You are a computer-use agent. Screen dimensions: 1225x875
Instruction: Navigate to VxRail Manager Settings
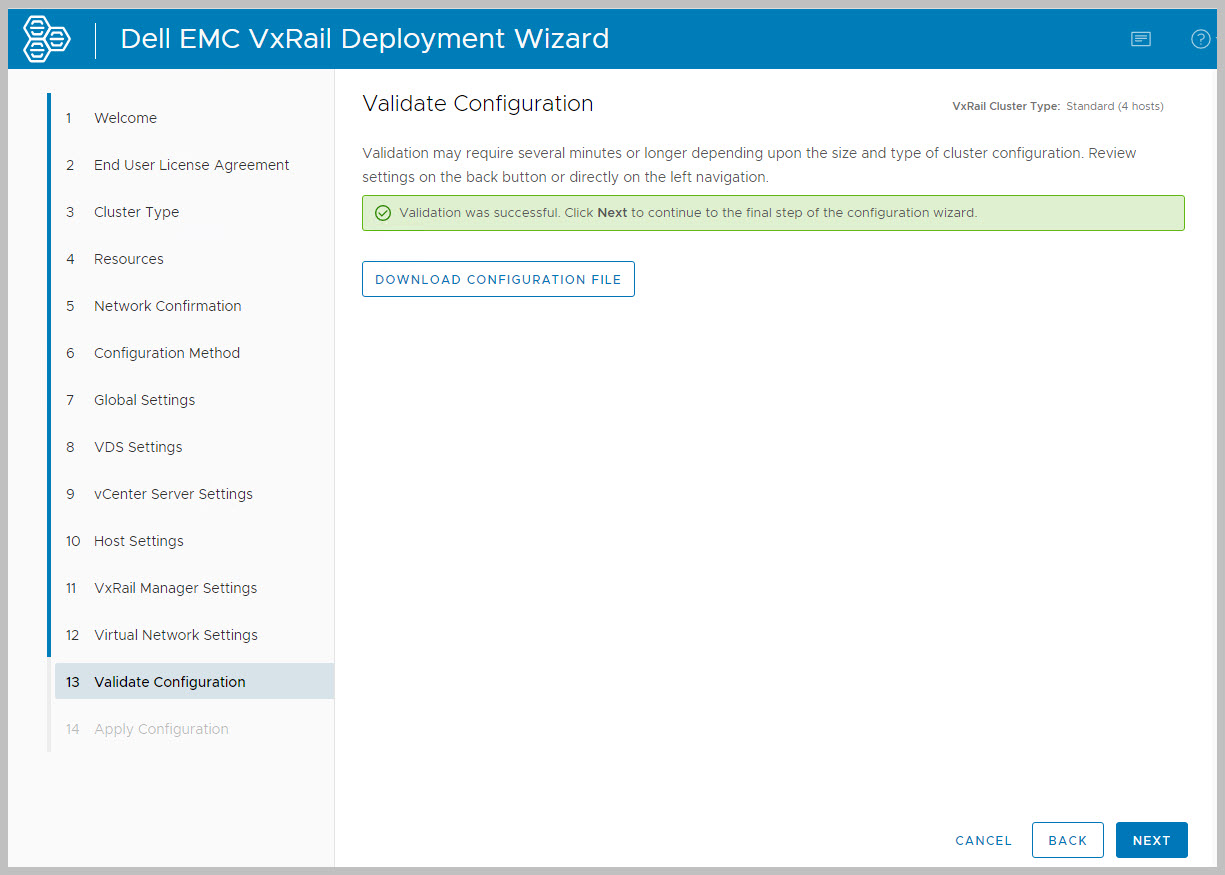pyautogui.click(x=175, y=588)
